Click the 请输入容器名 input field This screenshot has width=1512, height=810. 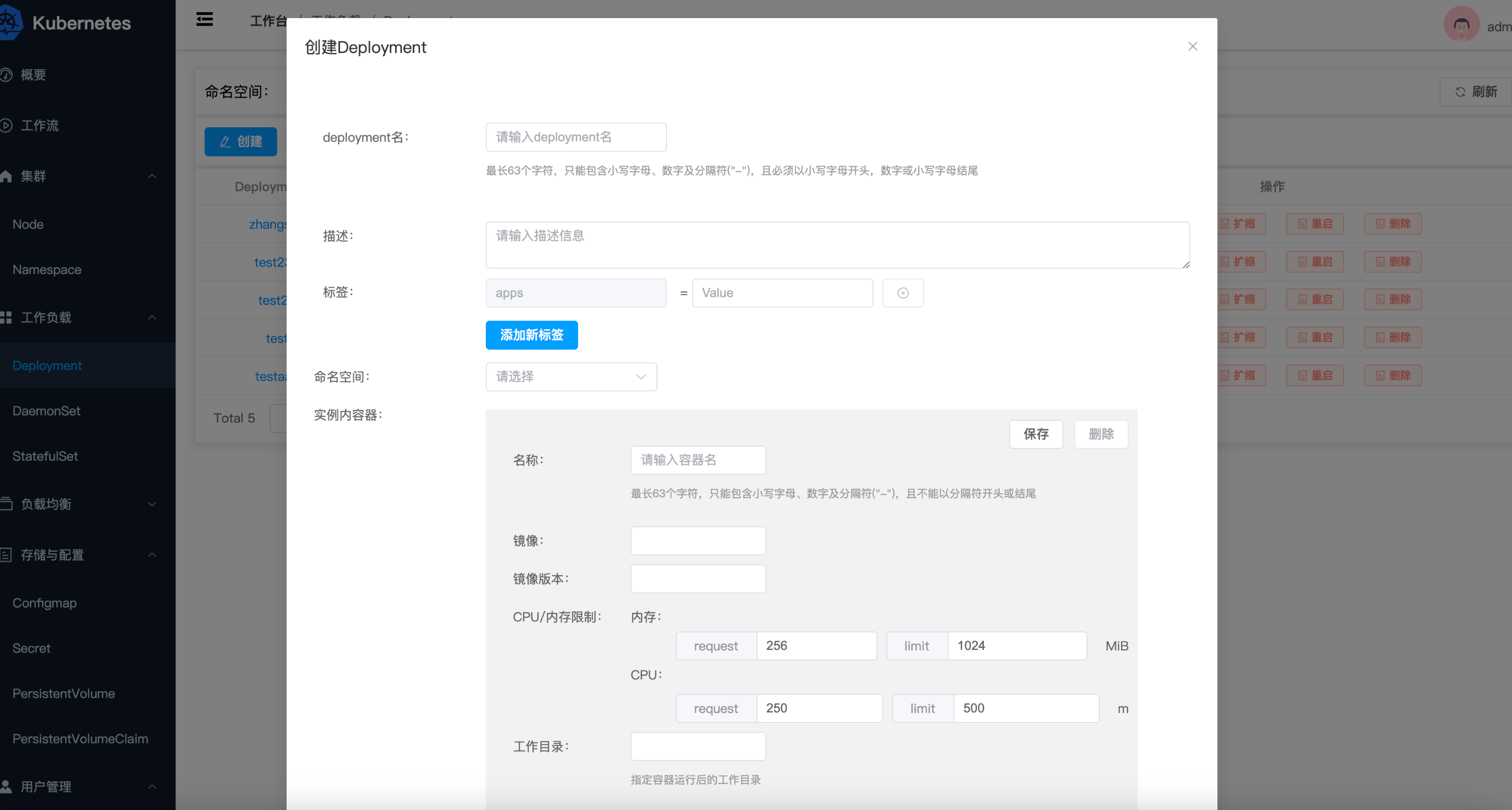click(698, 460)
